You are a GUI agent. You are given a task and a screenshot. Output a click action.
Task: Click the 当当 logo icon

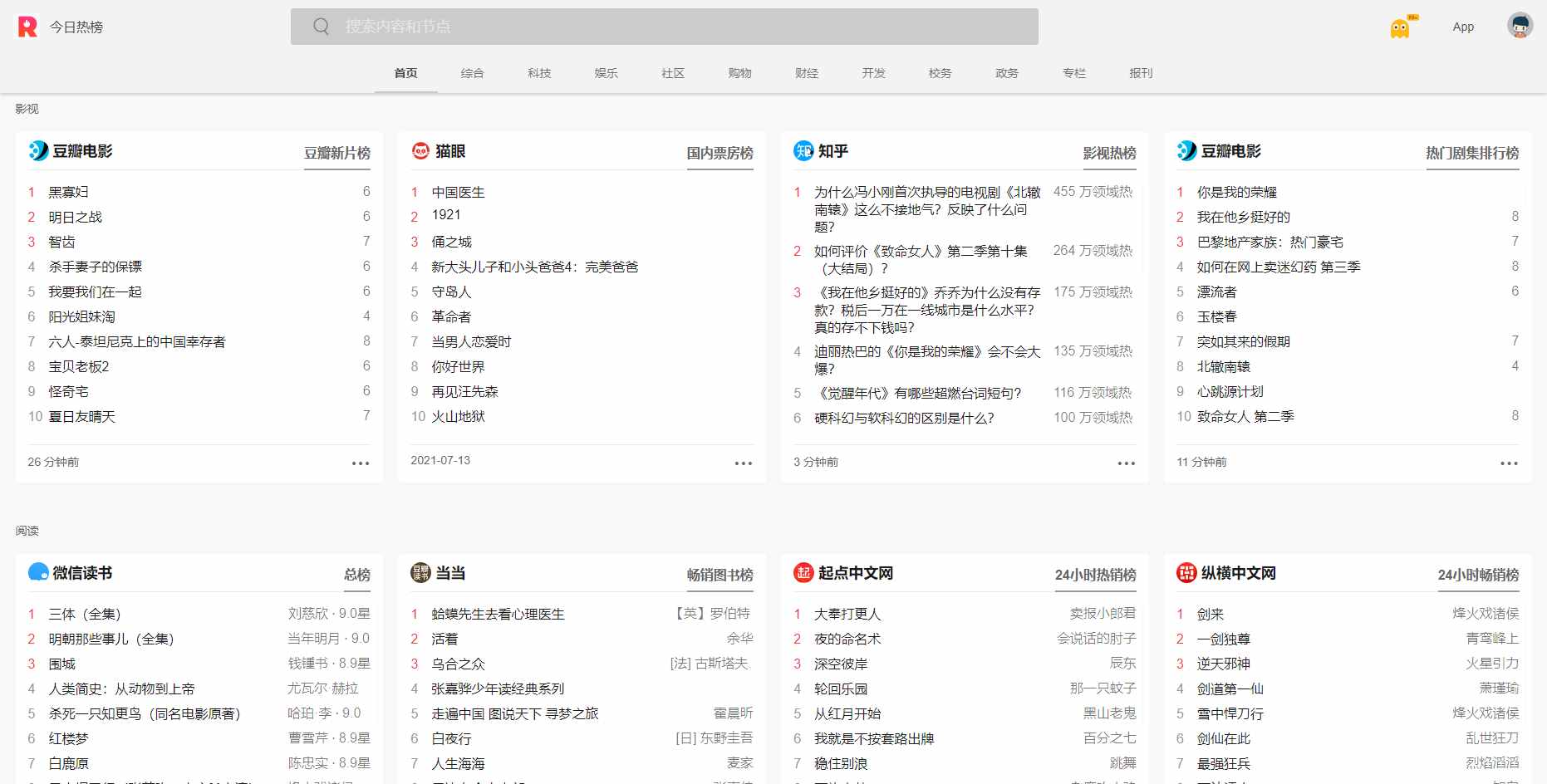coord(420,572)
